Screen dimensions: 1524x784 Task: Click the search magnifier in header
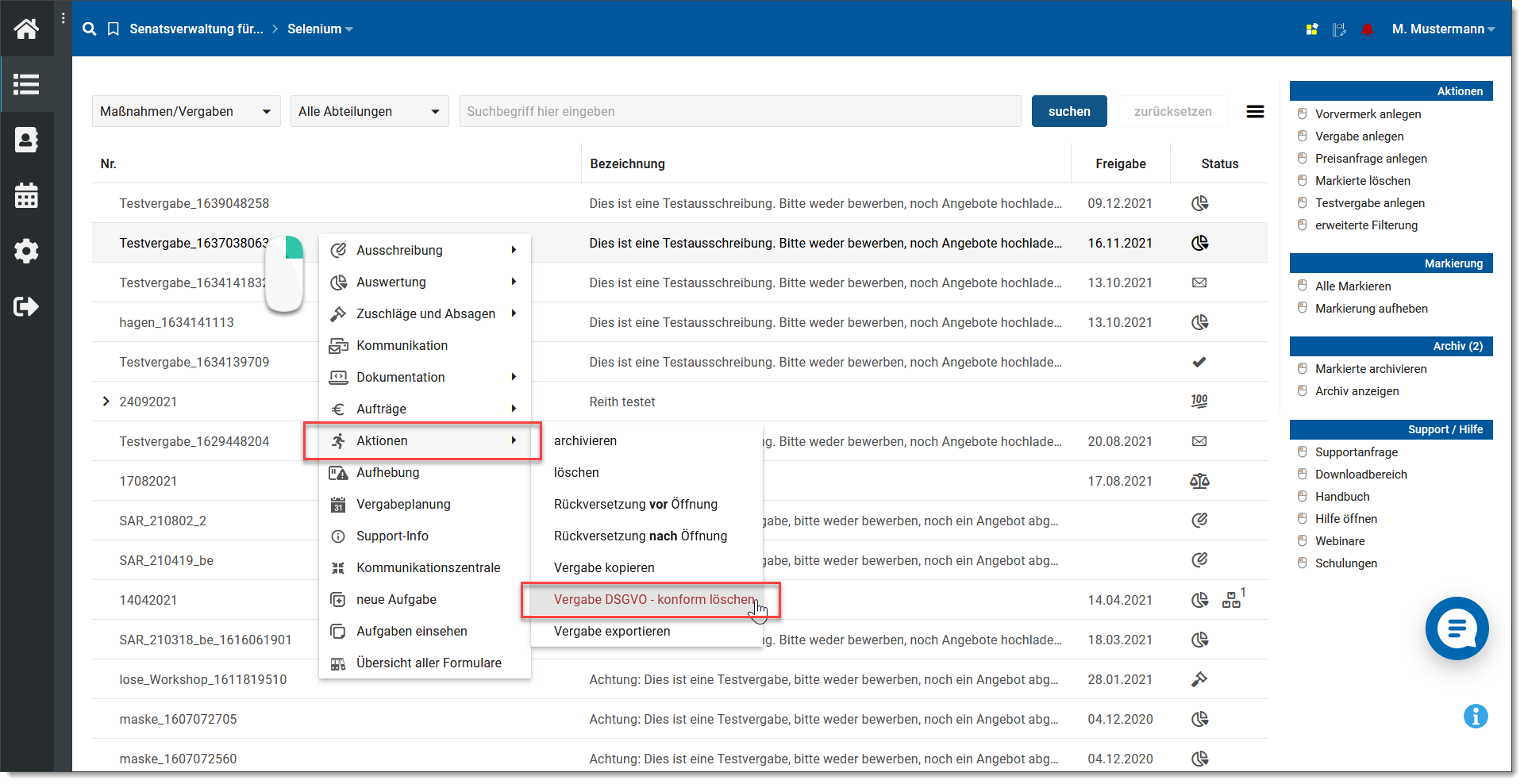click(x=90, y=29)
